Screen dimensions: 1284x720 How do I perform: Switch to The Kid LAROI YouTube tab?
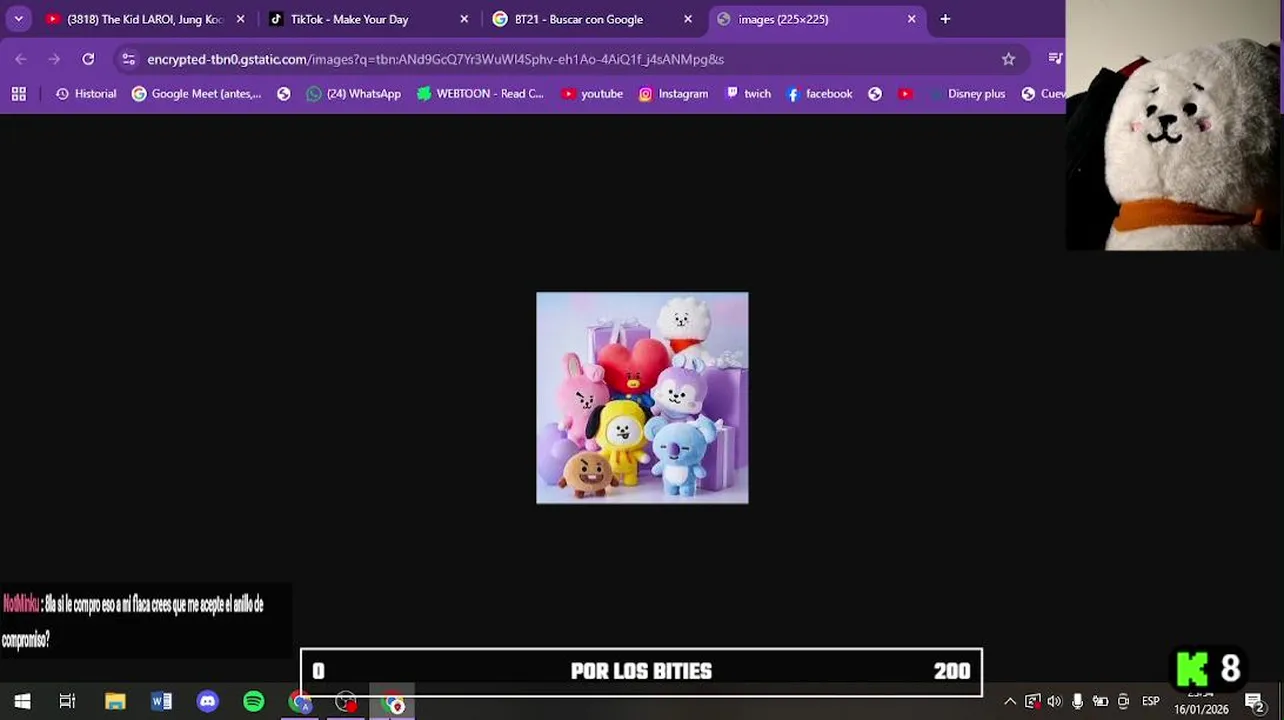tap(145, 19)
